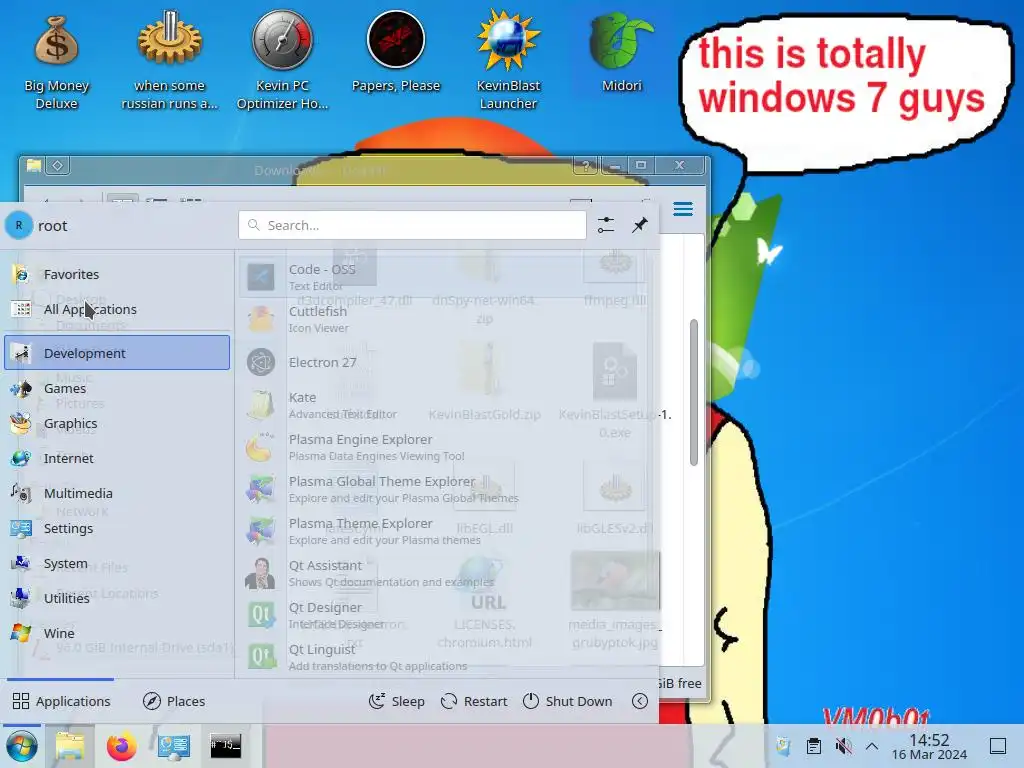The image size is (1024, 768).
Task: Open the Wine category
Action: tap(117, 633)
